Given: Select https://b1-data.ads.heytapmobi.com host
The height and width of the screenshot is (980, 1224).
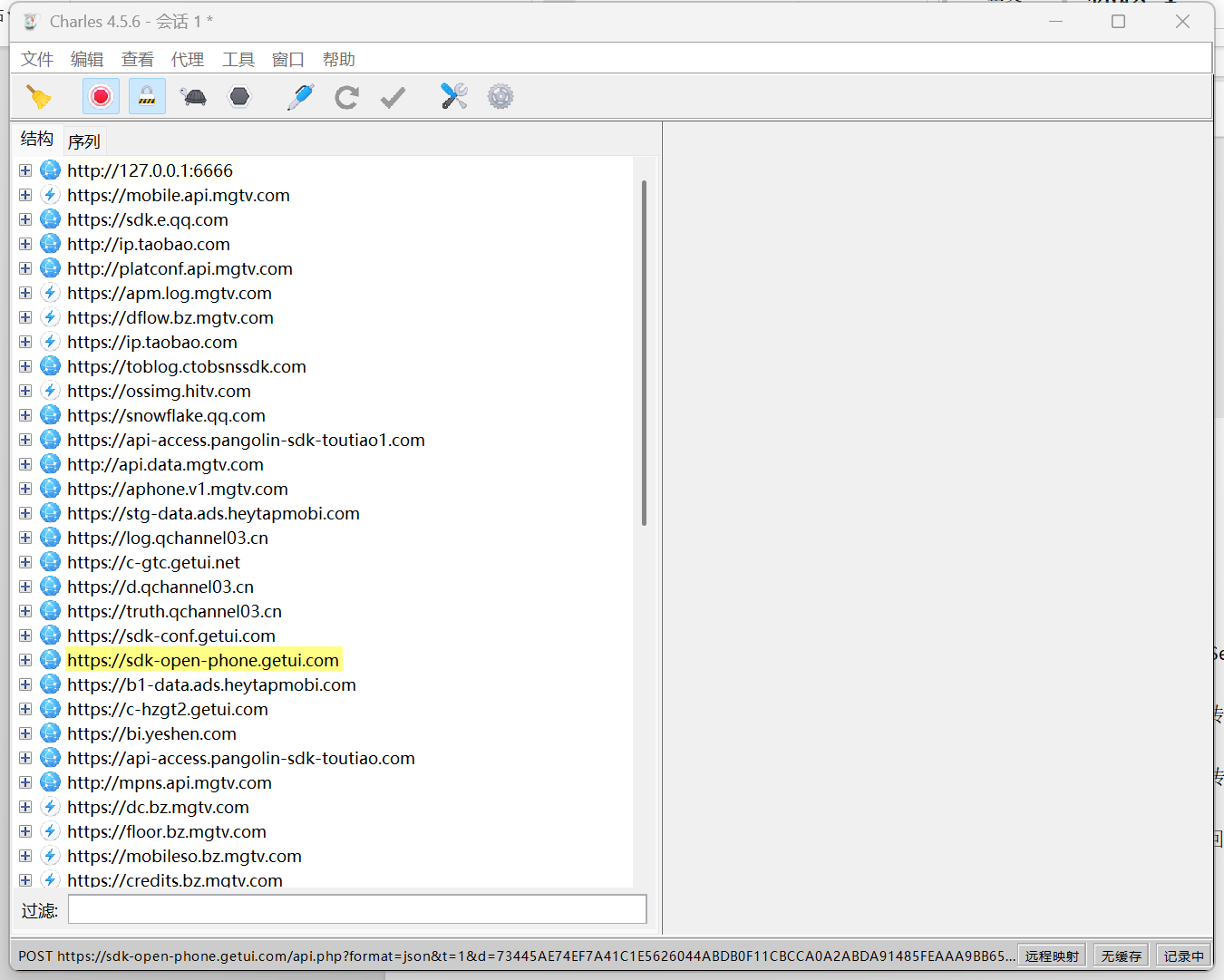Looking at the screenshot, I should [x=211, y=684].
